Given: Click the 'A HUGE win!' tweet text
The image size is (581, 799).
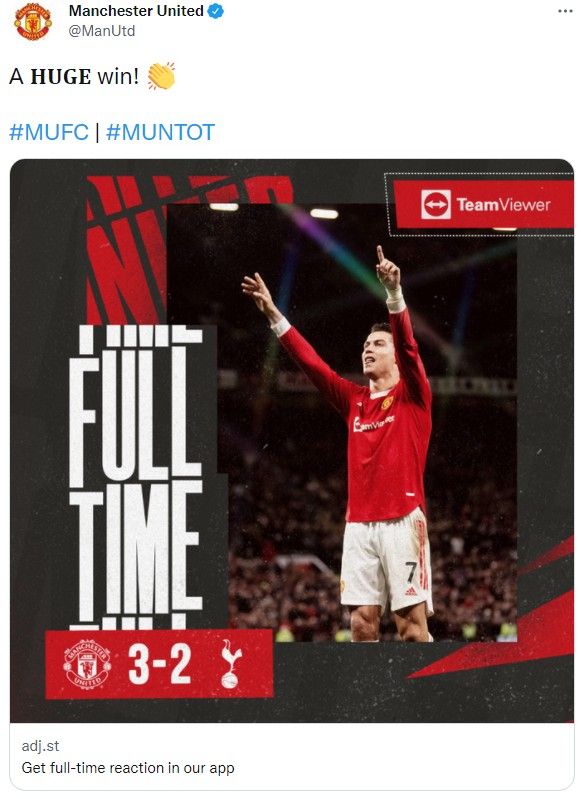Looking at the screenshot, I should click(x=74, y=76).
